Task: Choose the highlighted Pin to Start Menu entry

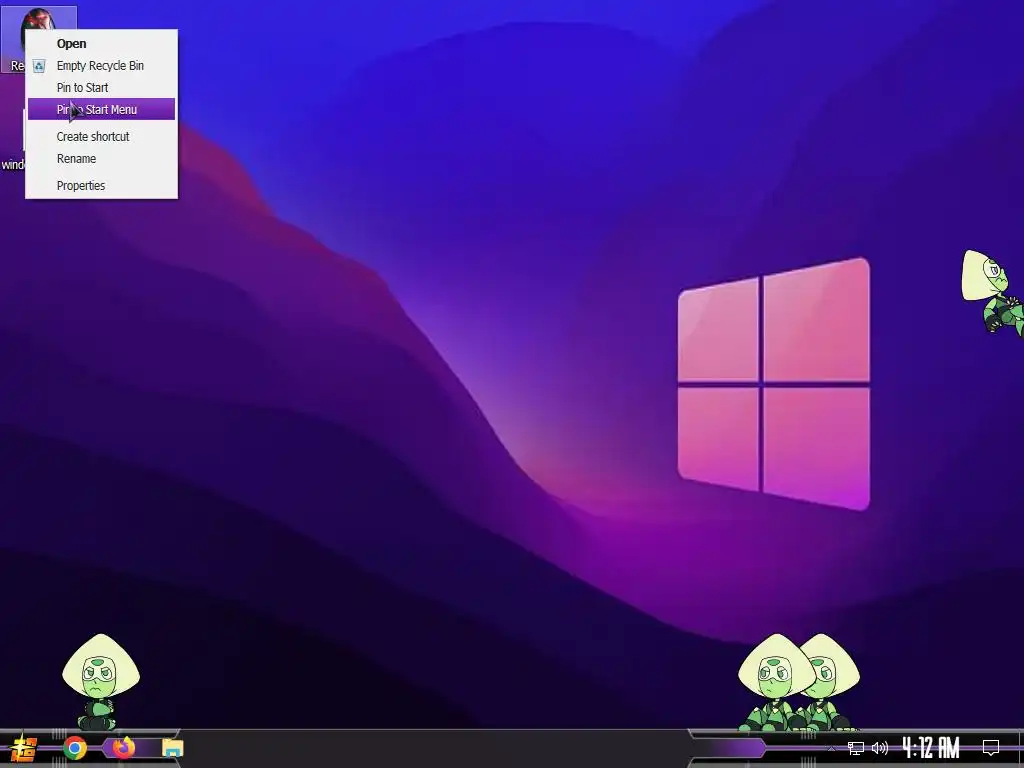Action: [x=101, y=109]
